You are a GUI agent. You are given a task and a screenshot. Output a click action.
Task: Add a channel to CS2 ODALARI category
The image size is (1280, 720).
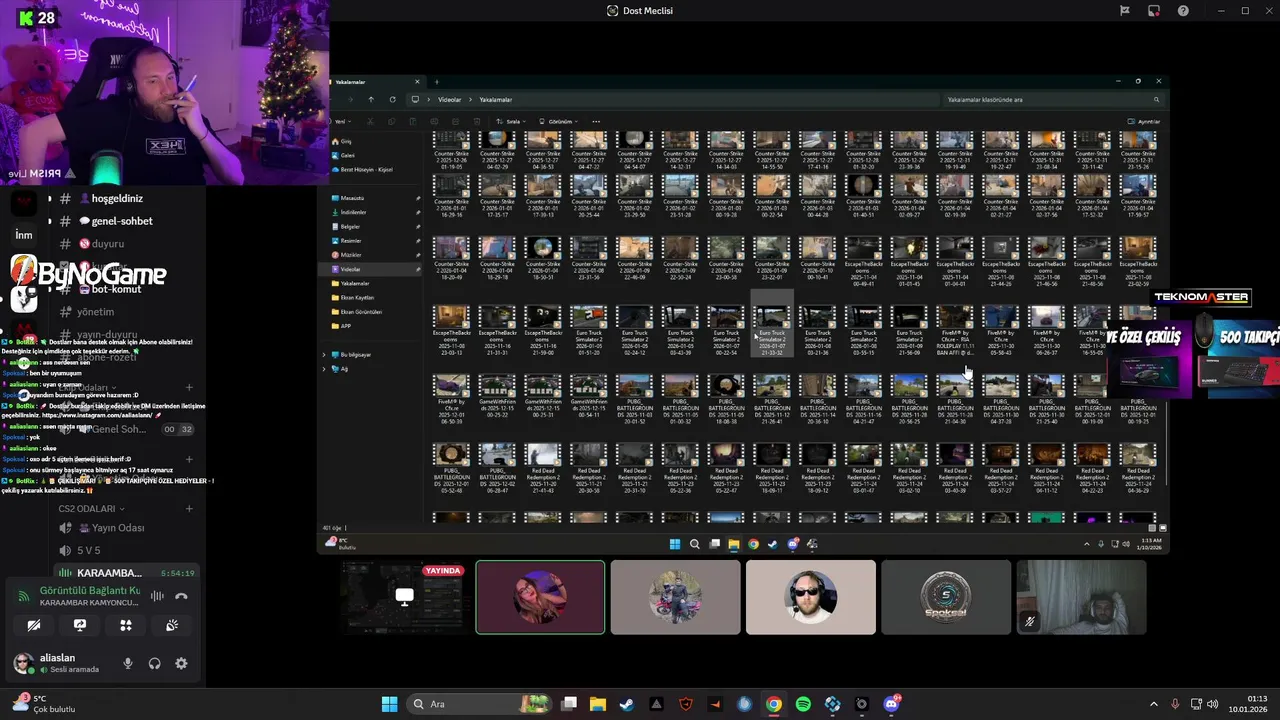189,508
